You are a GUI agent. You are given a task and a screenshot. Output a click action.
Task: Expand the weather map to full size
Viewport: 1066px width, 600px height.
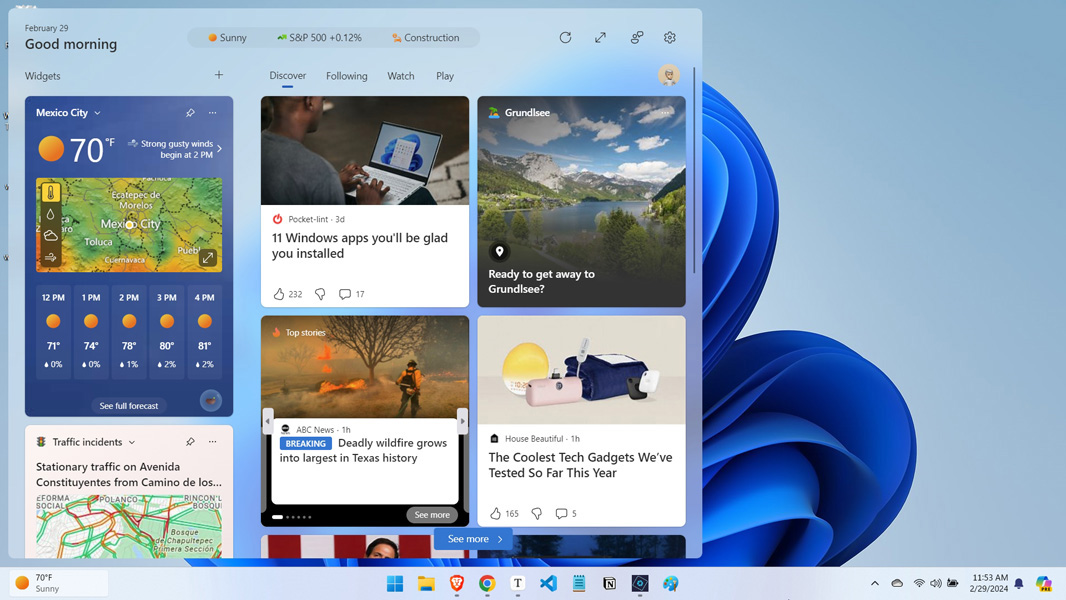[208, 258]
